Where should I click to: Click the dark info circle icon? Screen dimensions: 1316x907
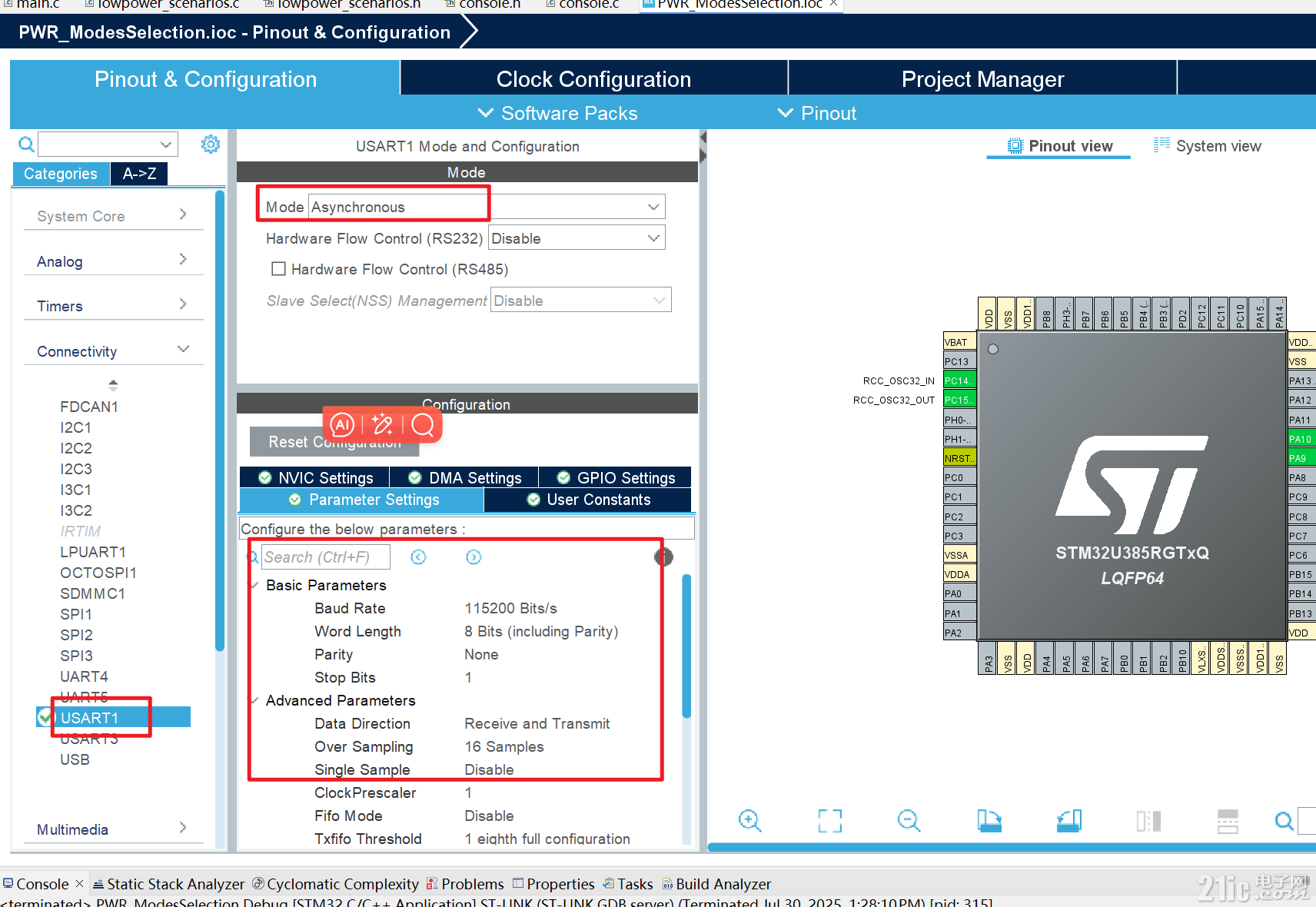[664, 557]
